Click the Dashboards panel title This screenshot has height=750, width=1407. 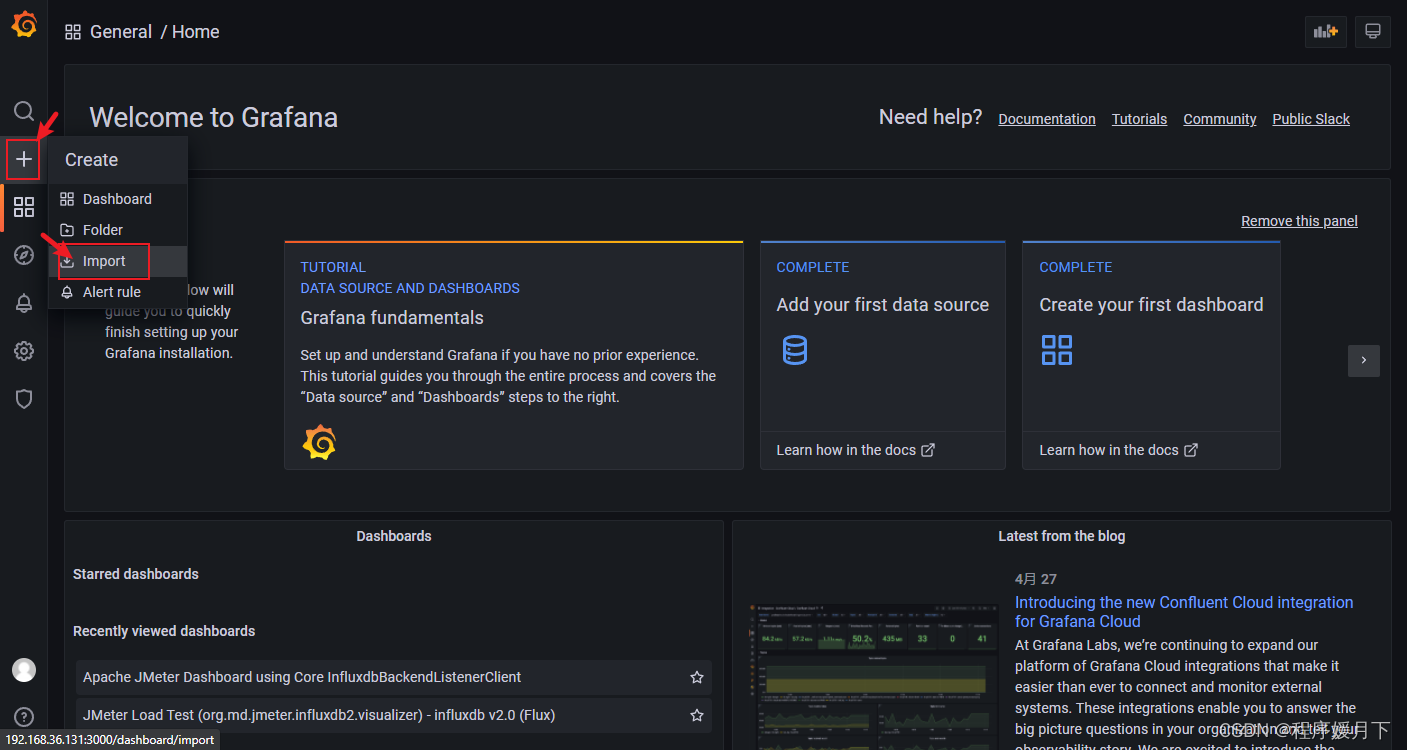(x=394, y=536)
